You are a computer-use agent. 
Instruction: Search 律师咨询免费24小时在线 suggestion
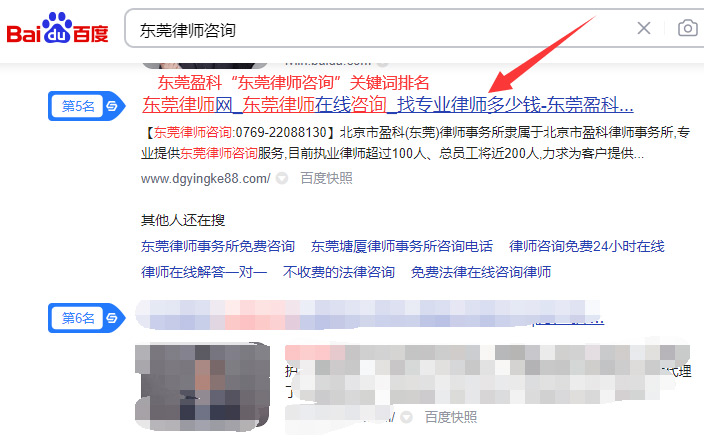587,246
